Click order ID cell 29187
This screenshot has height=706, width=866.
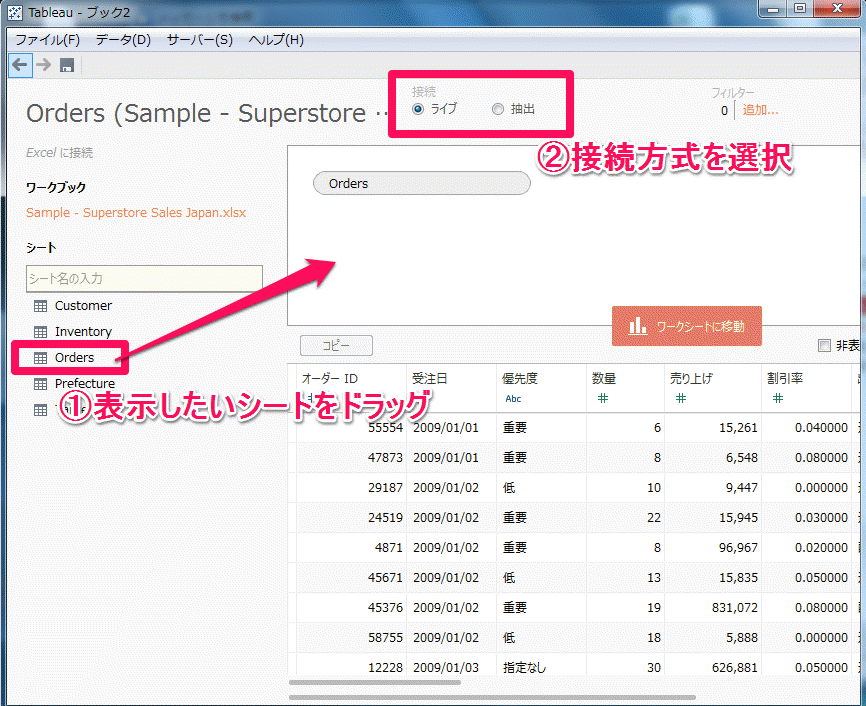click(x=386, y=488)
